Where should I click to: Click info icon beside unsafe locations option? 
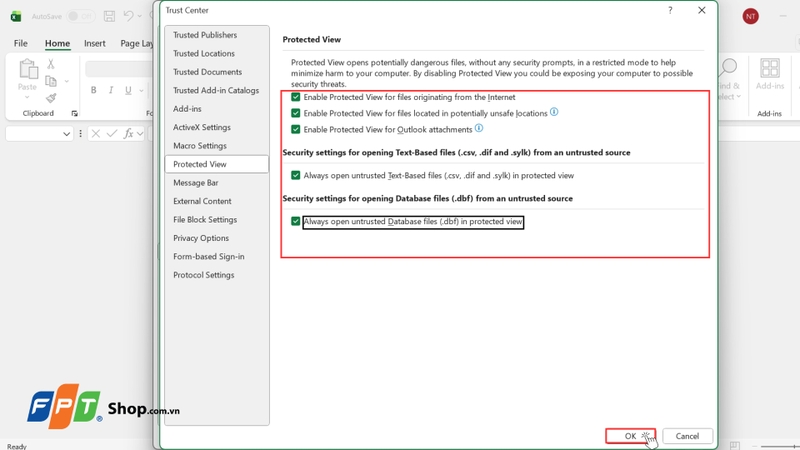point(554,112)
